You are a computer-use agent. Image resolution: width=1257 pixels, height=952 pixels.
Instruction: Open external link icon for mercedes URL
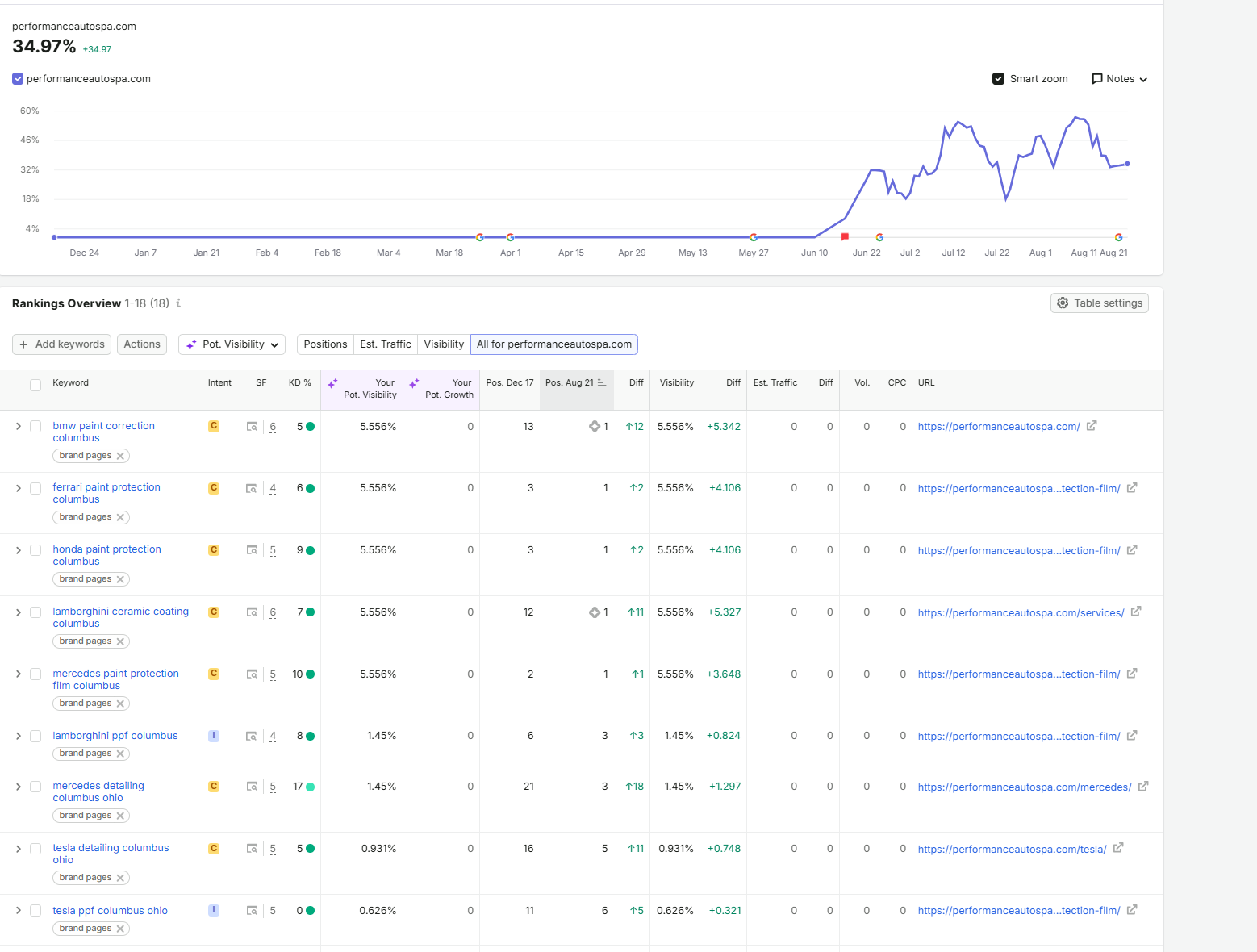pyautogui.click(x=1143, y=787)
